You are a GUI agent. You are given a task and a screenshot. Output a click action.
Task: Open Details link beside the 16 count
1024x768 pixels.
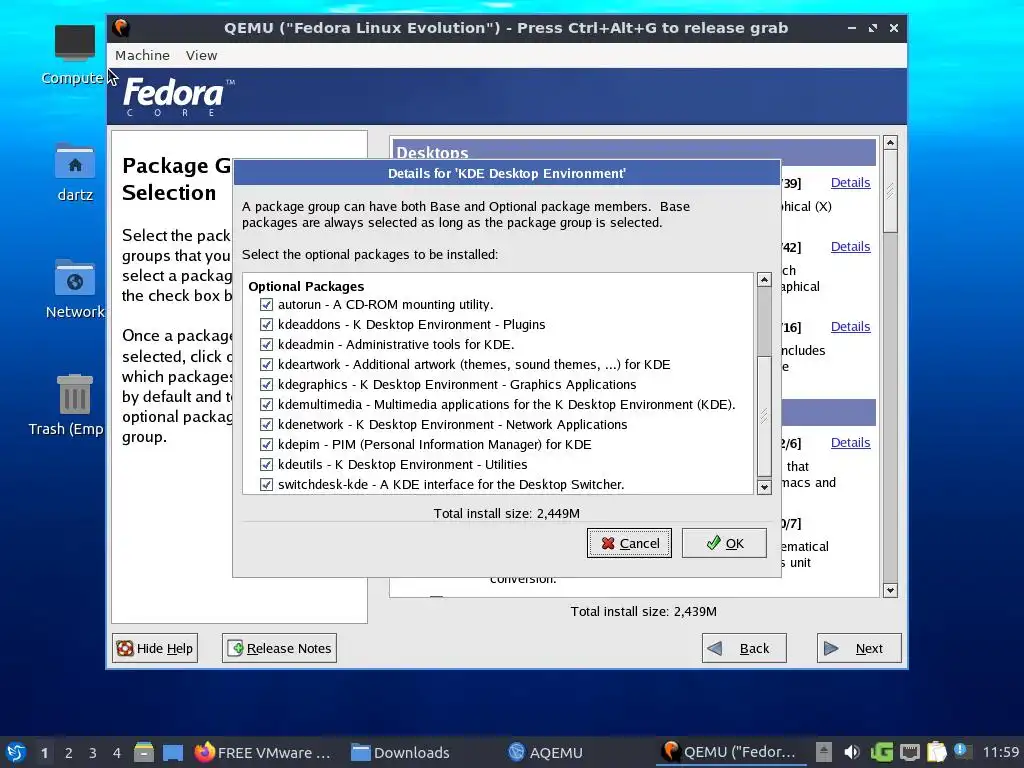(850, 327)
